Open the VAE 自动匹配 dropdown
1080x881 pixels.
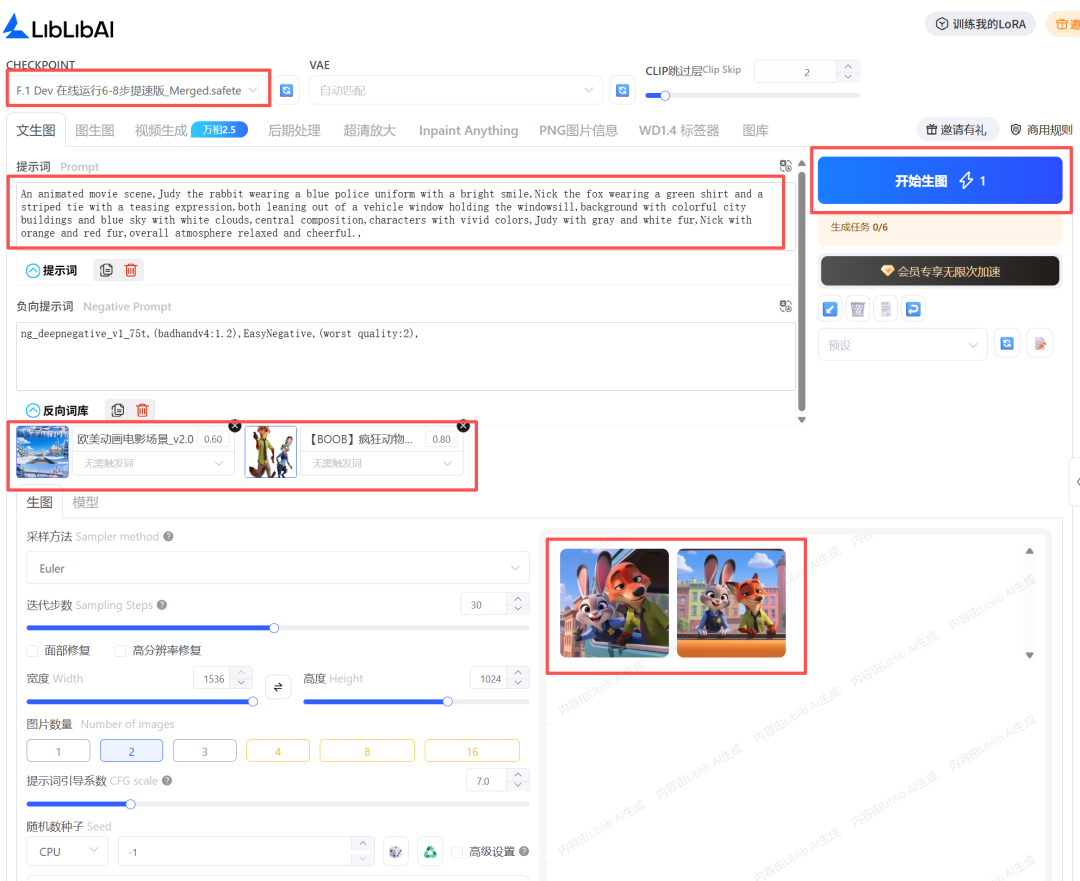456,90
